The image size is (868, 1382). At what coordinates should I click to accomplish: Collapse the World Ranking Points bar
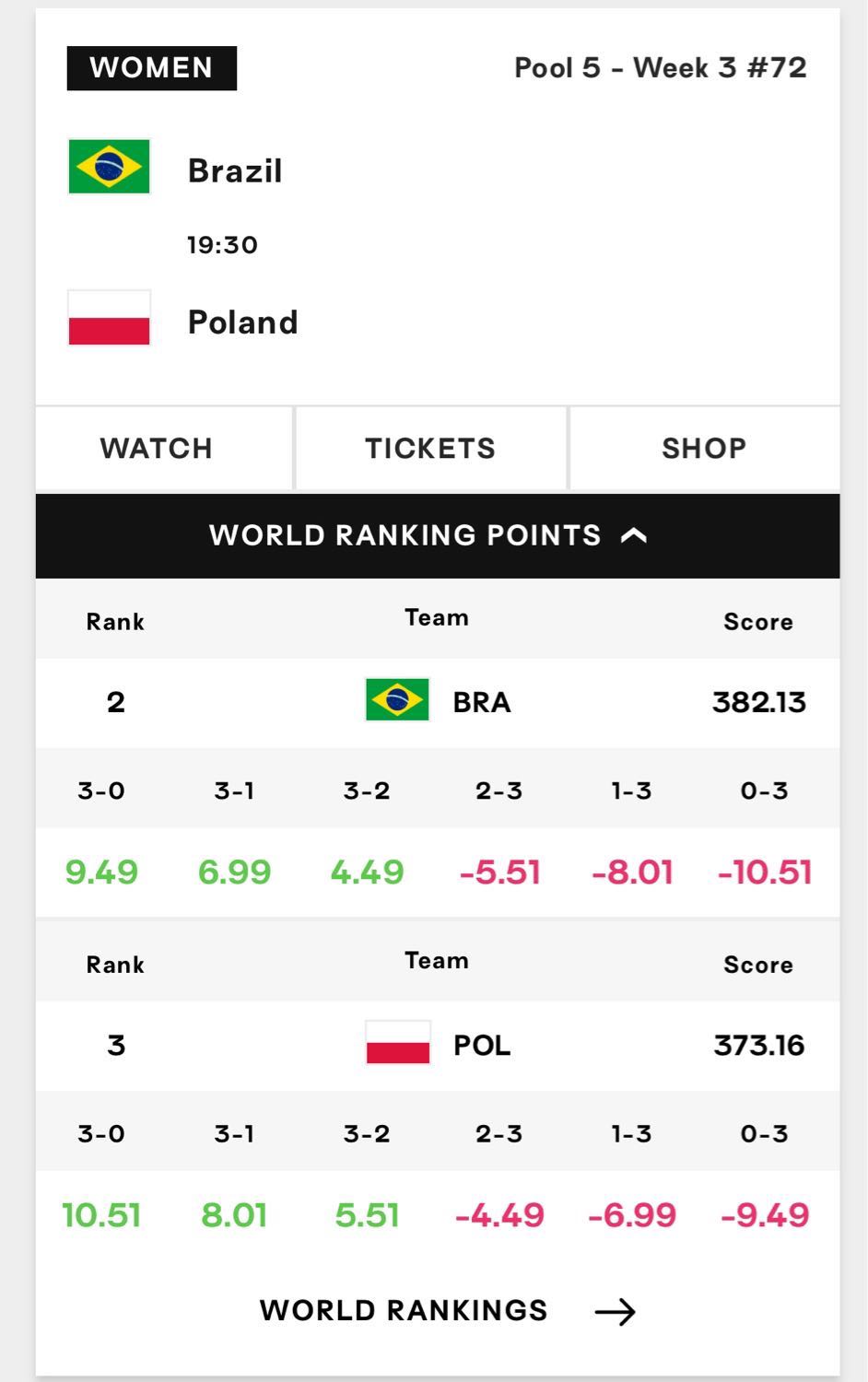[438, 536]
